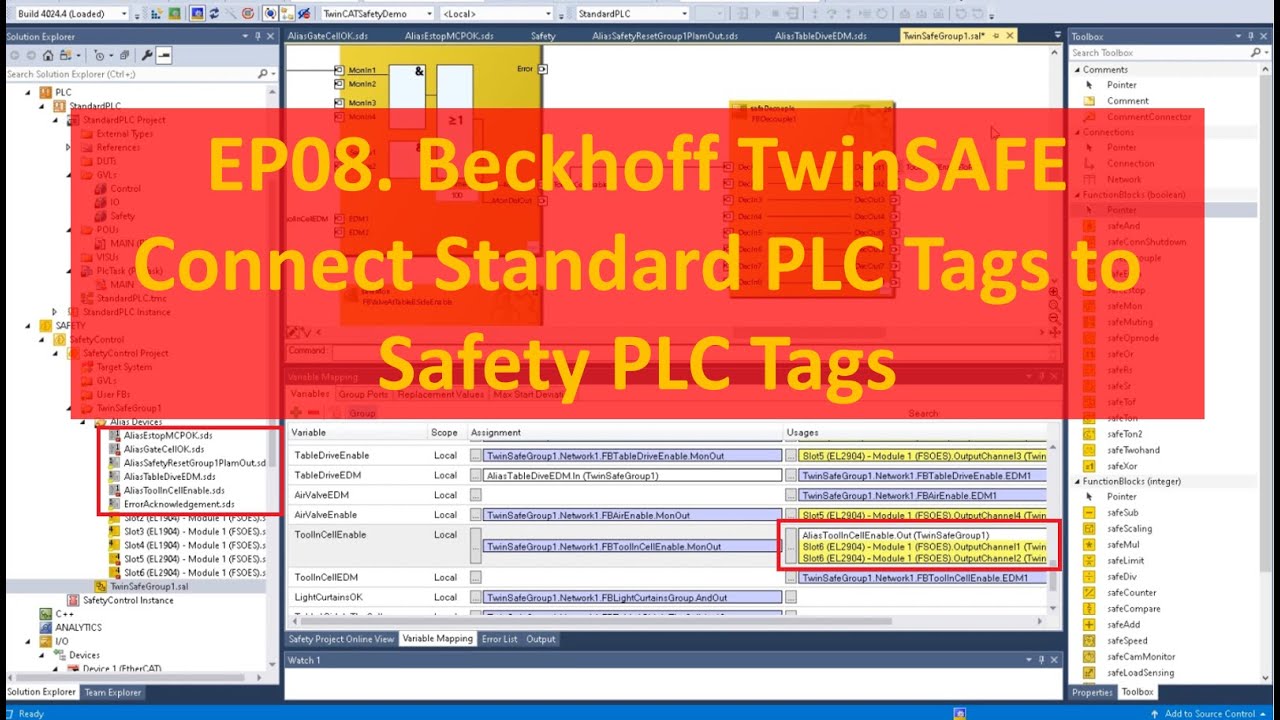The image size is (1280, 720).
Task: Open the Error List tab
Action: point(499,639)
